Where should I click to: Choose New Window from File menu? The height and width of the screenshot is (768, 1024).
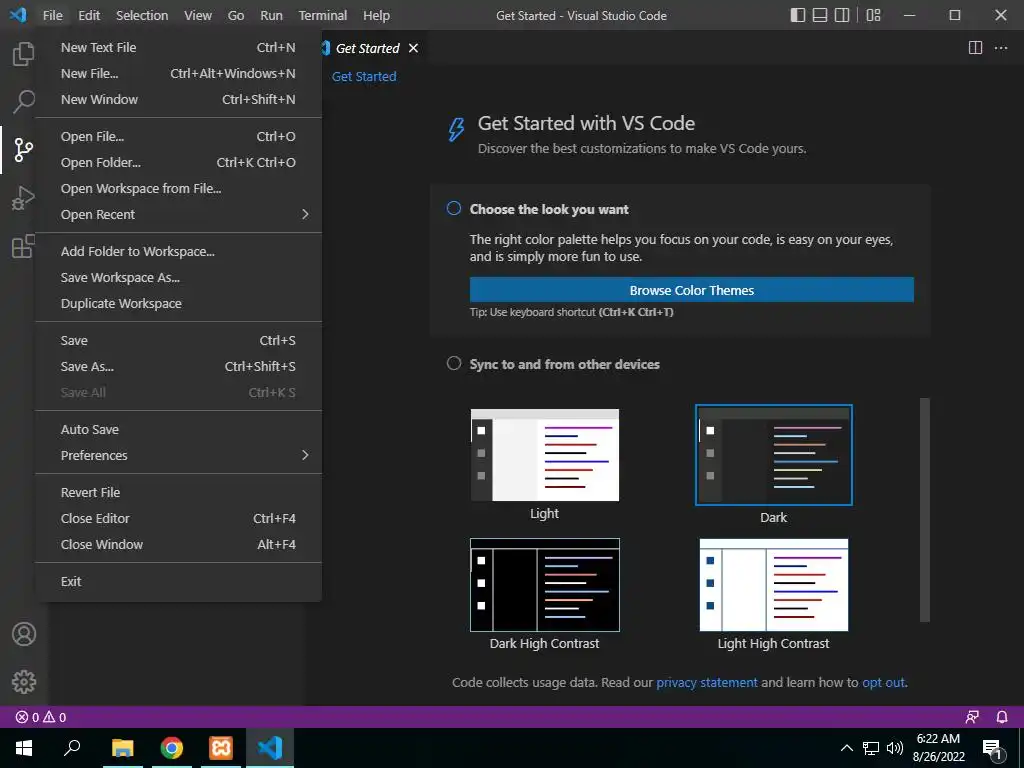tap(178, 99)
